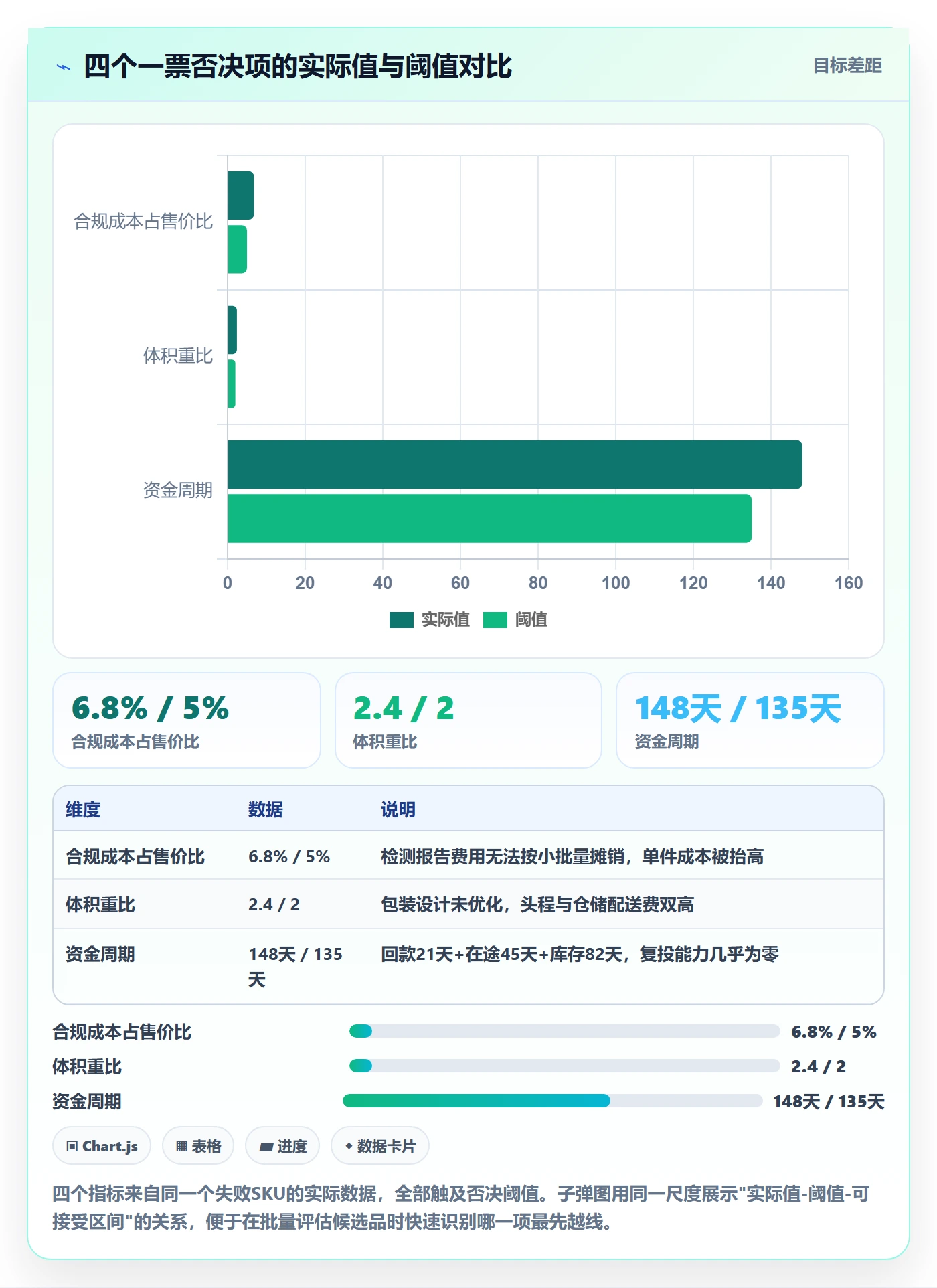
Task: Click the 说明 column header
Action: pyautogui.click(x=398, y=809)
